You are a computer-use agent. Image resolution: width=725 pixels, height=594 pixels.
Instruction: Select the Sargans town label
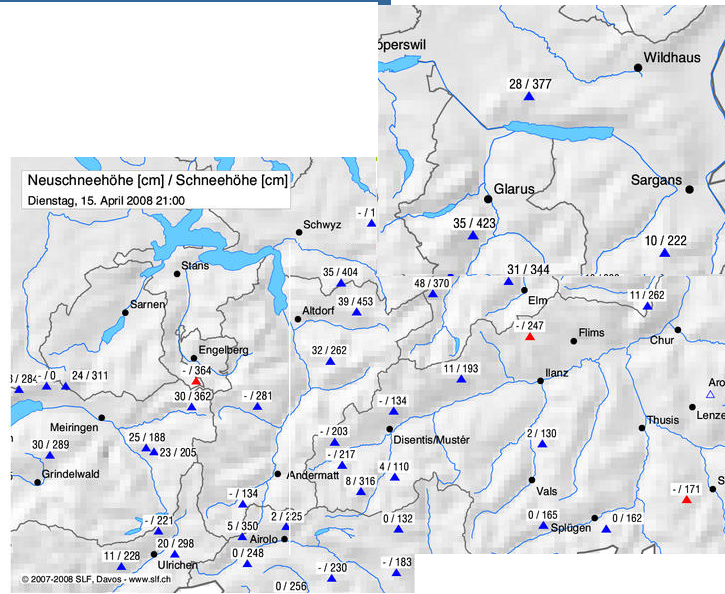[656, 180]
